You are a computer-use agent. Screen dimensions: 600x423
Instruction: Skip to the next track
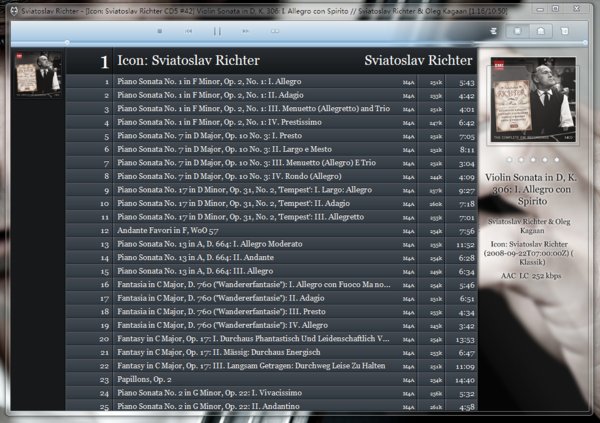(245, 31)
